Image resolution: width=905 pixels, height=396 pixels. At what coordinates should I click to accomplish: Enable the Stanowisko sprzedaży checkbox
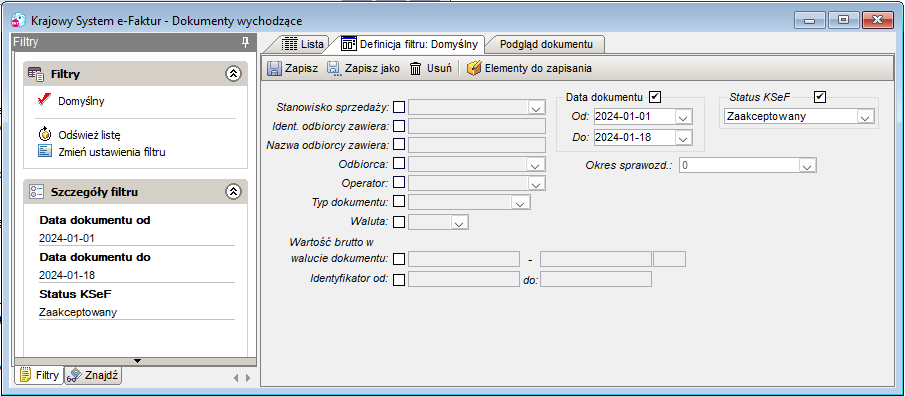click(x=399, y=107)
